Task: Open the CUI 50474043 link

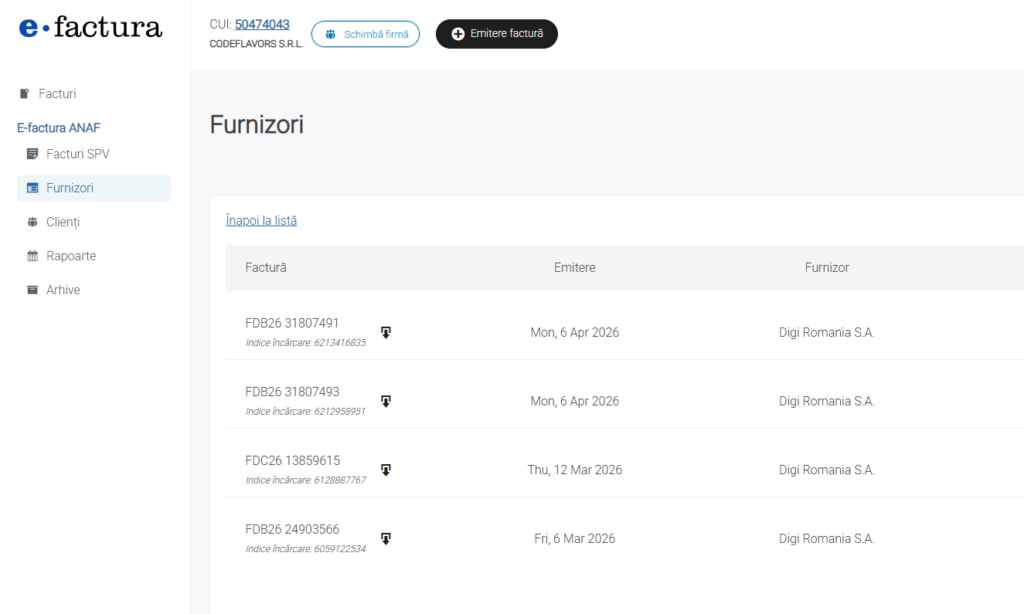Action: pyautogui.click(x=262, y=24)
